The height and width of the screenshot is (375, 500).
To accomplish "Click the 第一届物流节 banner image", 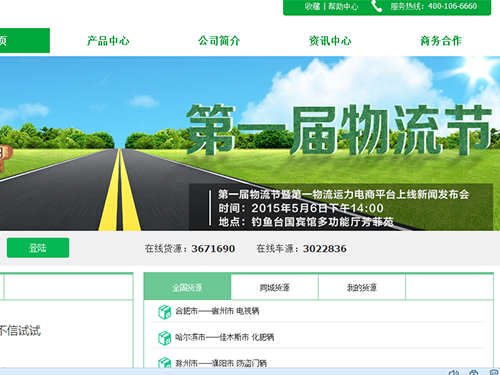I will [250, 143].
